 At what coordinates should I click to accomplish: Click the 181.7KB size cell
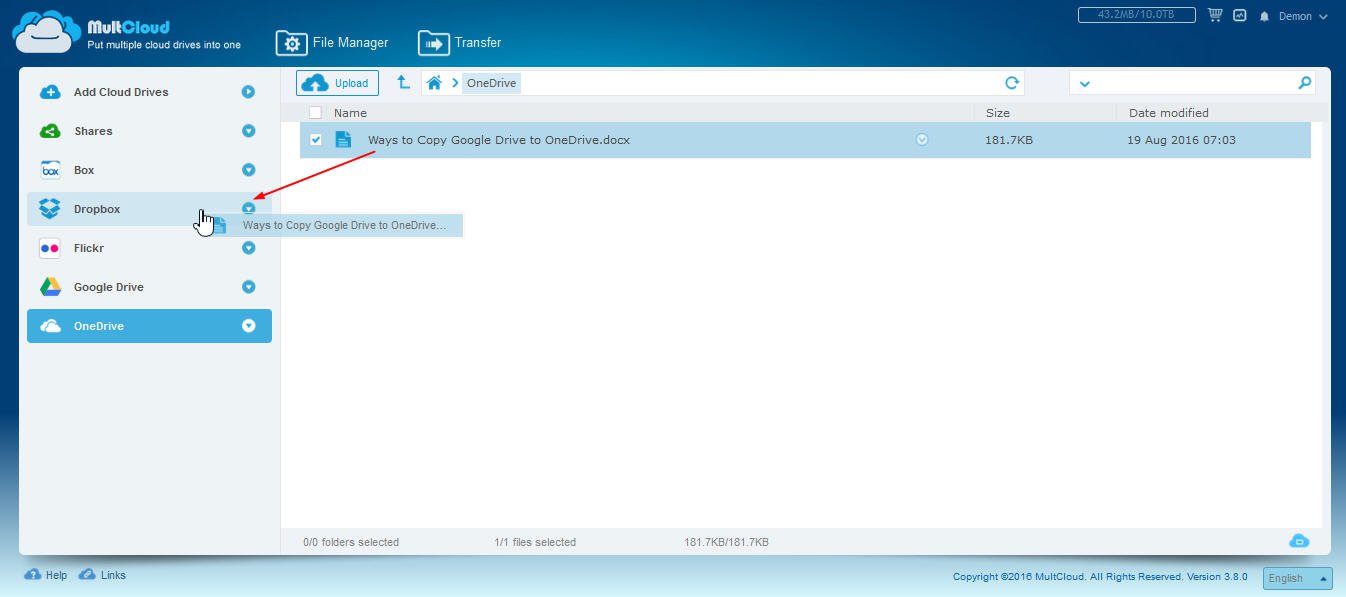pyautogui.click(x=1009, y=140)
